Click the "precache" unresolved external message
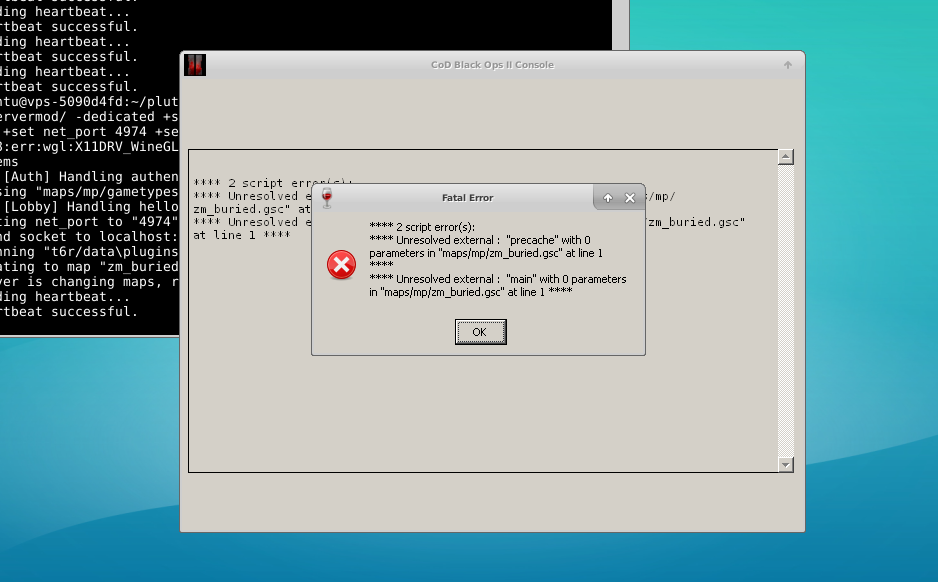Image resolution: width=938 pixels, height=582 pixels. [485, 247]
